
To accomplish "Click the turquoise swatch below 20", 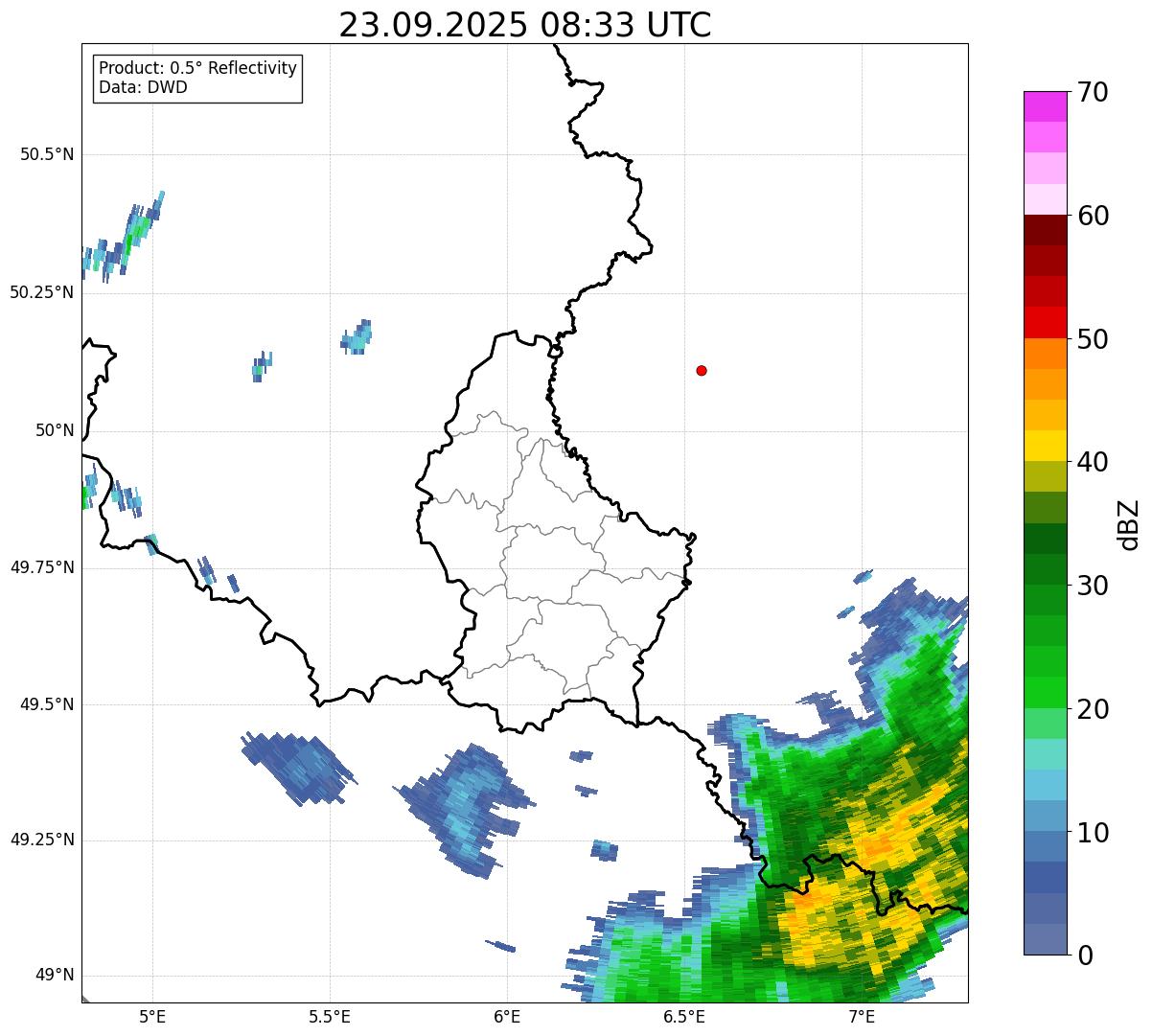I will click(1045, 754).
